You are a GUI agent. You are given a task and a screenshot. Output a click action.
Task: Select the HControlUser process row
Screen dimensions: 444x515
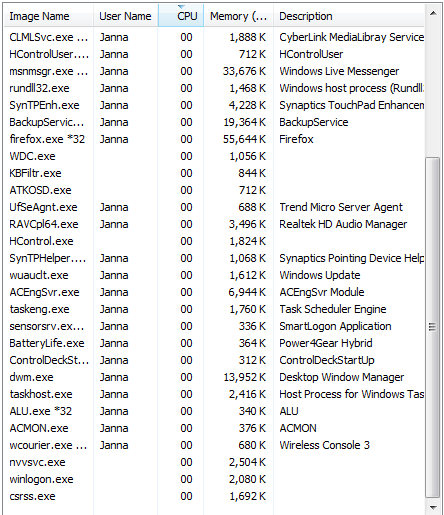(x=214, y=54)
